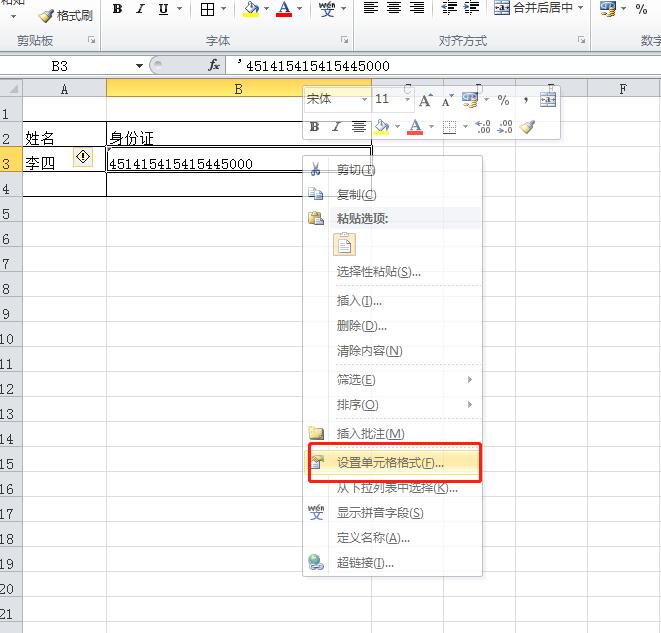The height and width of the screenshot is (633, 661).
Task: Toggle Bold in the ribbon font group
Action: (x=118, y=8)
